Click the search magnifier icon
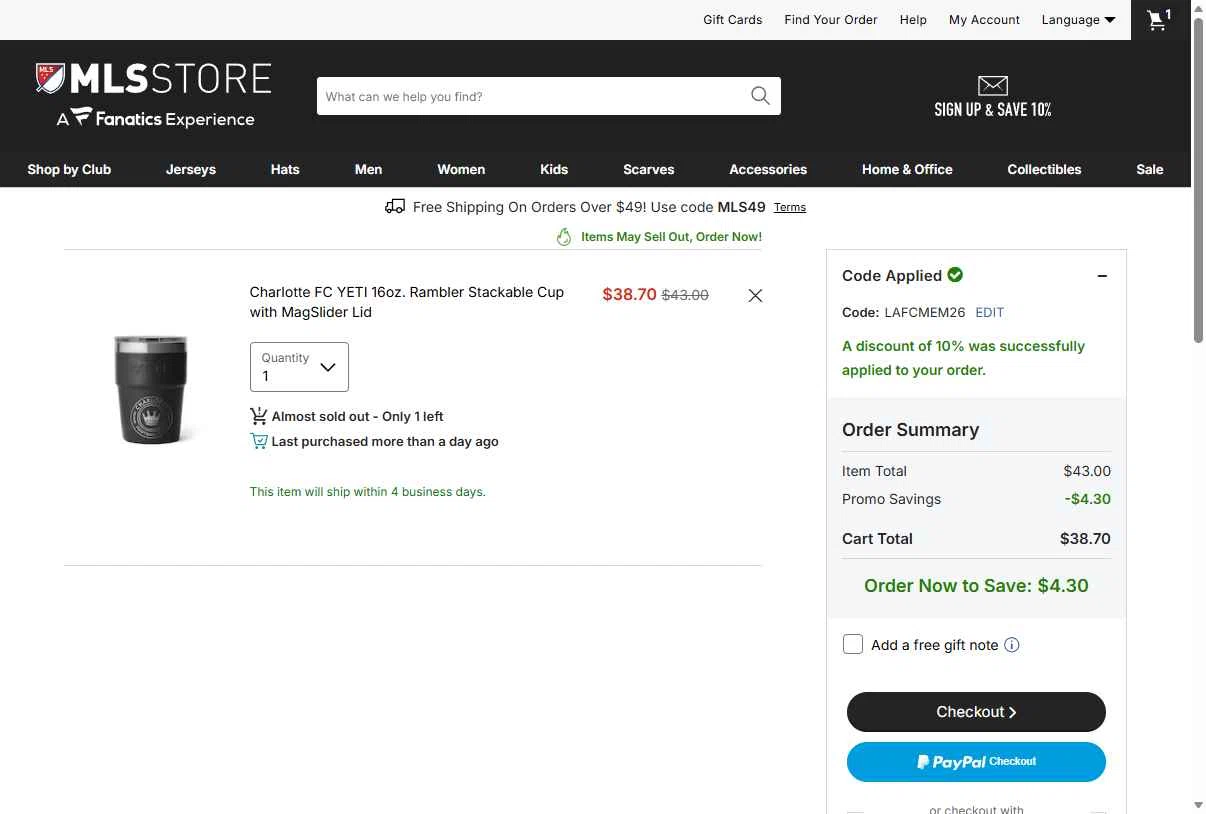This screenshot has height=814, width=1206. tap(760, 96)
